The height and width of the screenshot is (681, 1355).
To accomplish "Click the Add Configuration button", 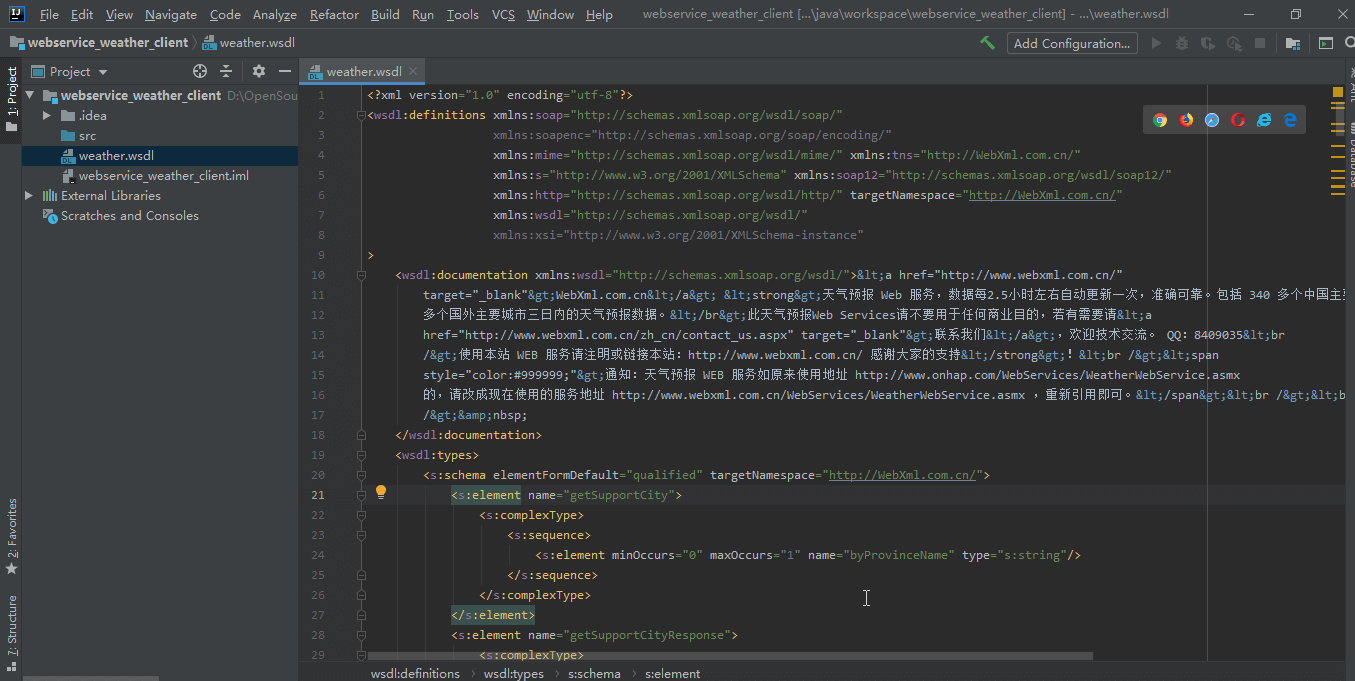I will pos(1071,43).
